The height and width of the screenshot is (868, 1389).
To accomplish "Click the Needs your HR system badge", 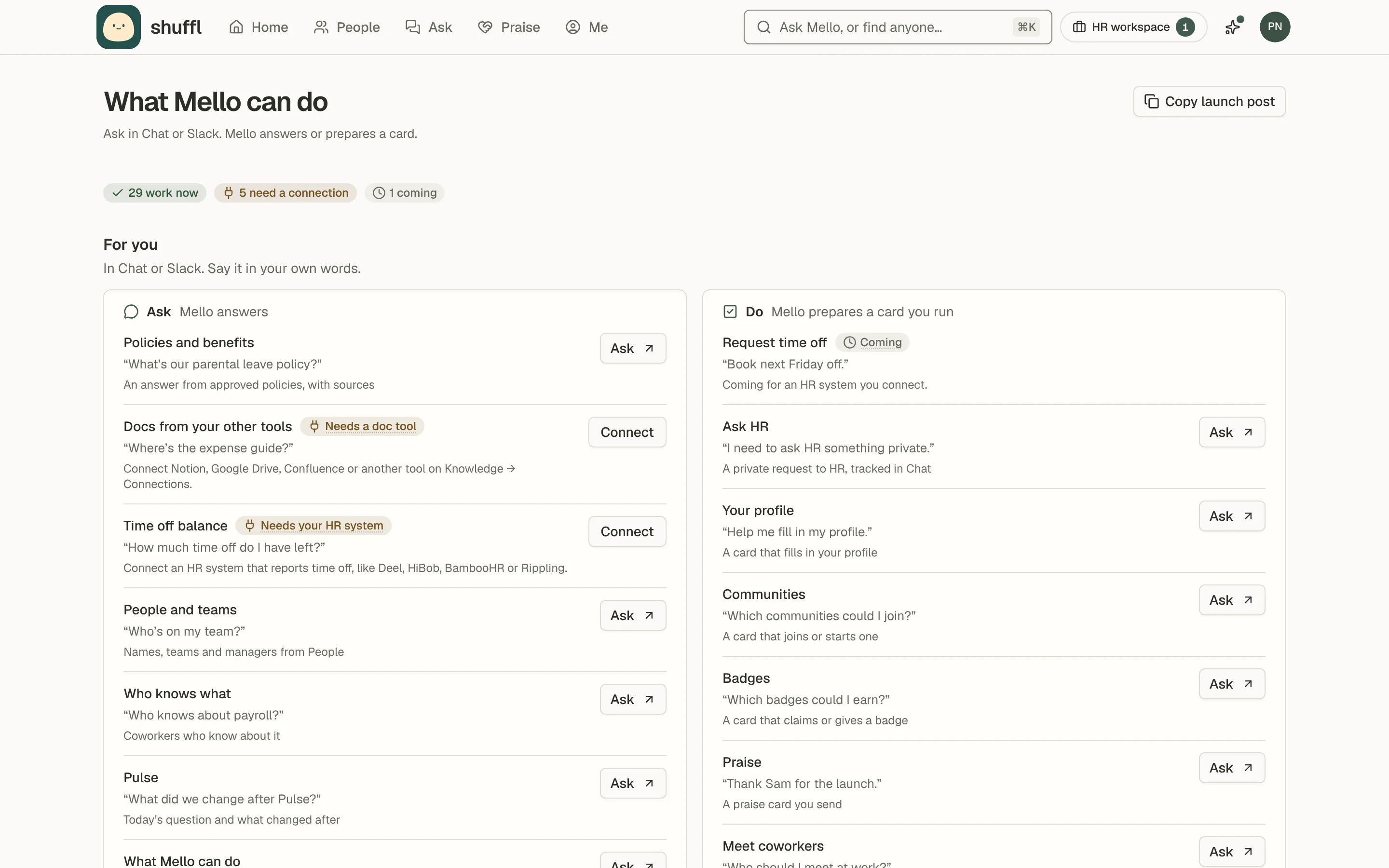I will coord(313,526).
